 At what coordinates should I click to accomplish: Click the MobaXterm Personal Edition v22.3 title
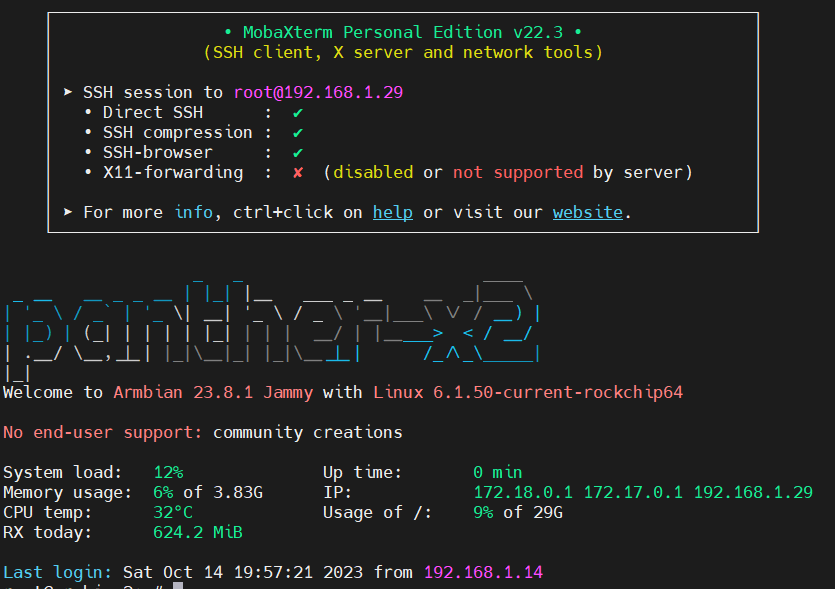click(x=403, y=32)
